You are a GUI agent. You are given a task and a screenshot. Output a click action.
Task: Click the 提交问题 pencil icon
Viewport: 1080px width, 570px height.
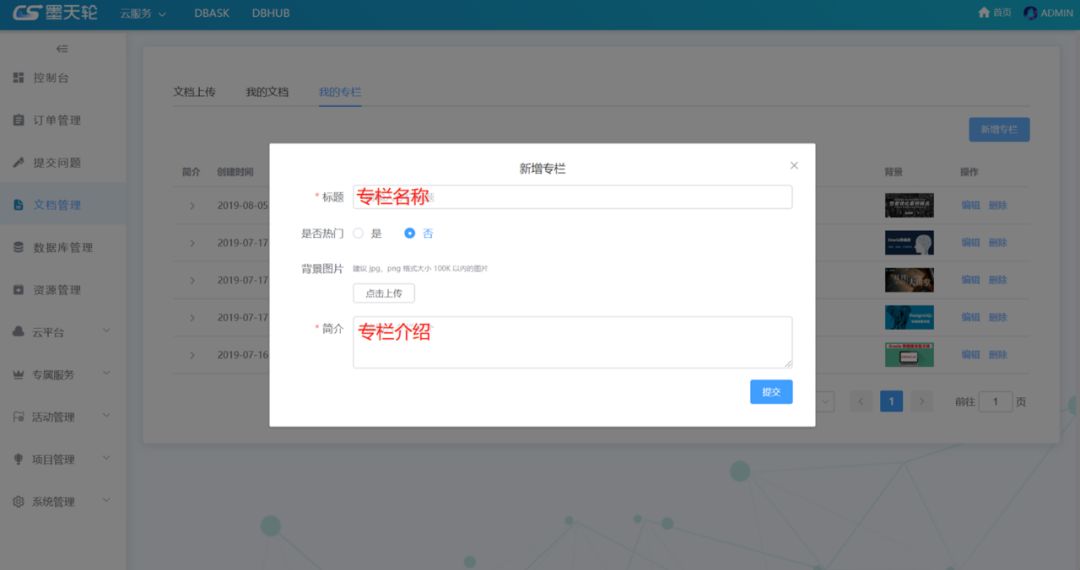pos(19,162)
